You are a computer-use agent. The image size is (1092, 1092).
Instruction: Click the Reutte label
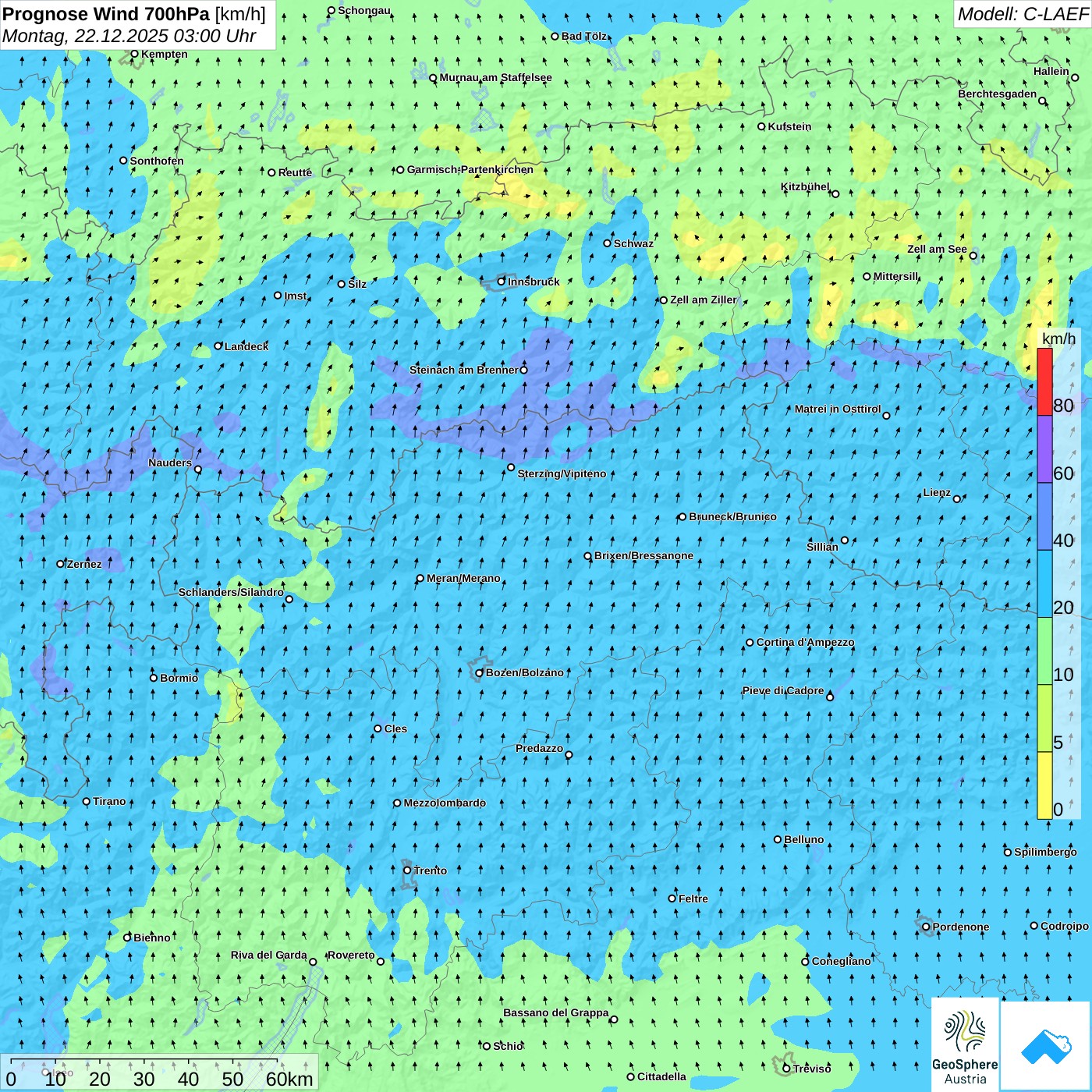click(295, 172)
